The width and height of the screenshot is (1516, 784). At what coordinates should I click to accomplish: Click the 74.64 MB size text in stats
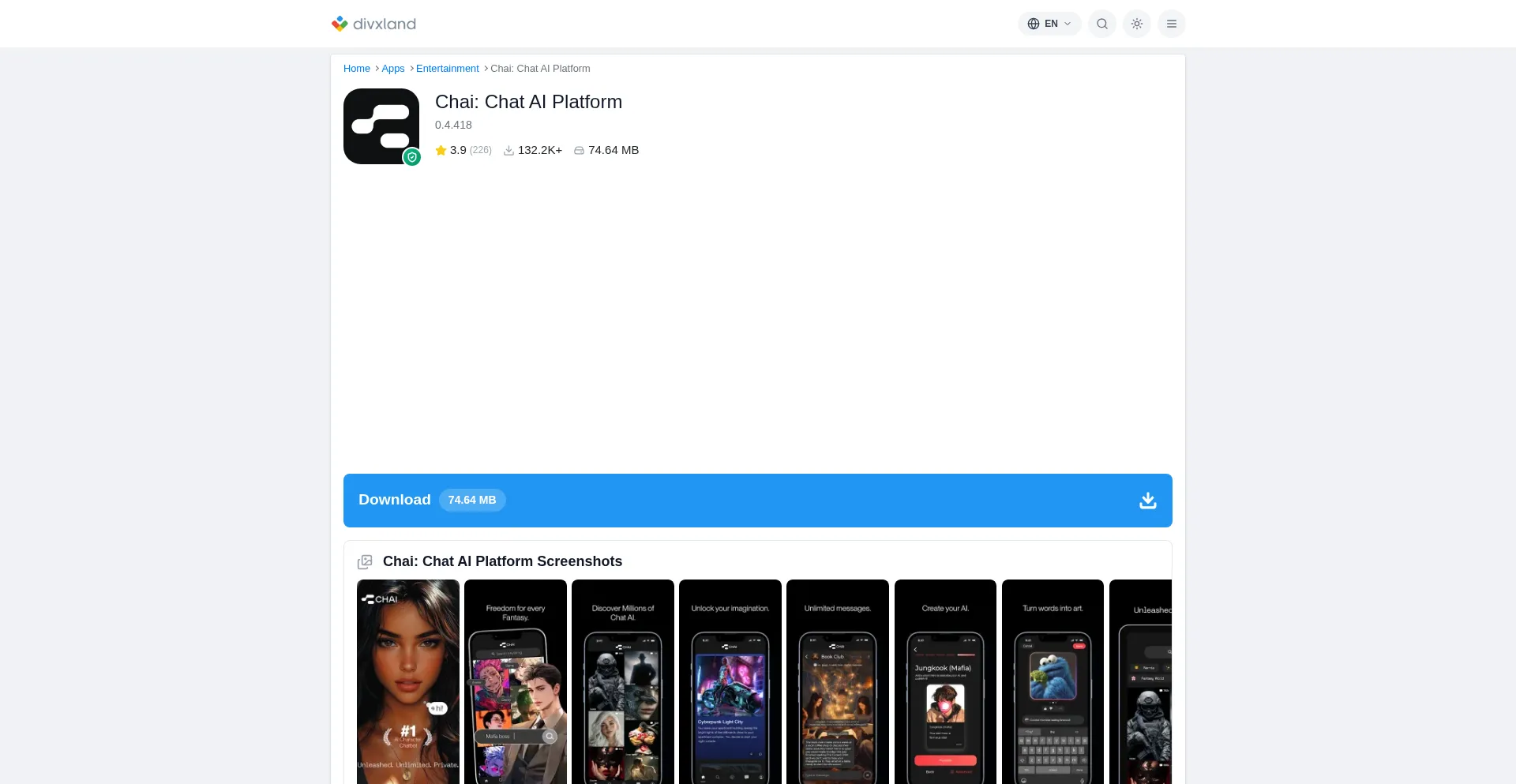614,150
